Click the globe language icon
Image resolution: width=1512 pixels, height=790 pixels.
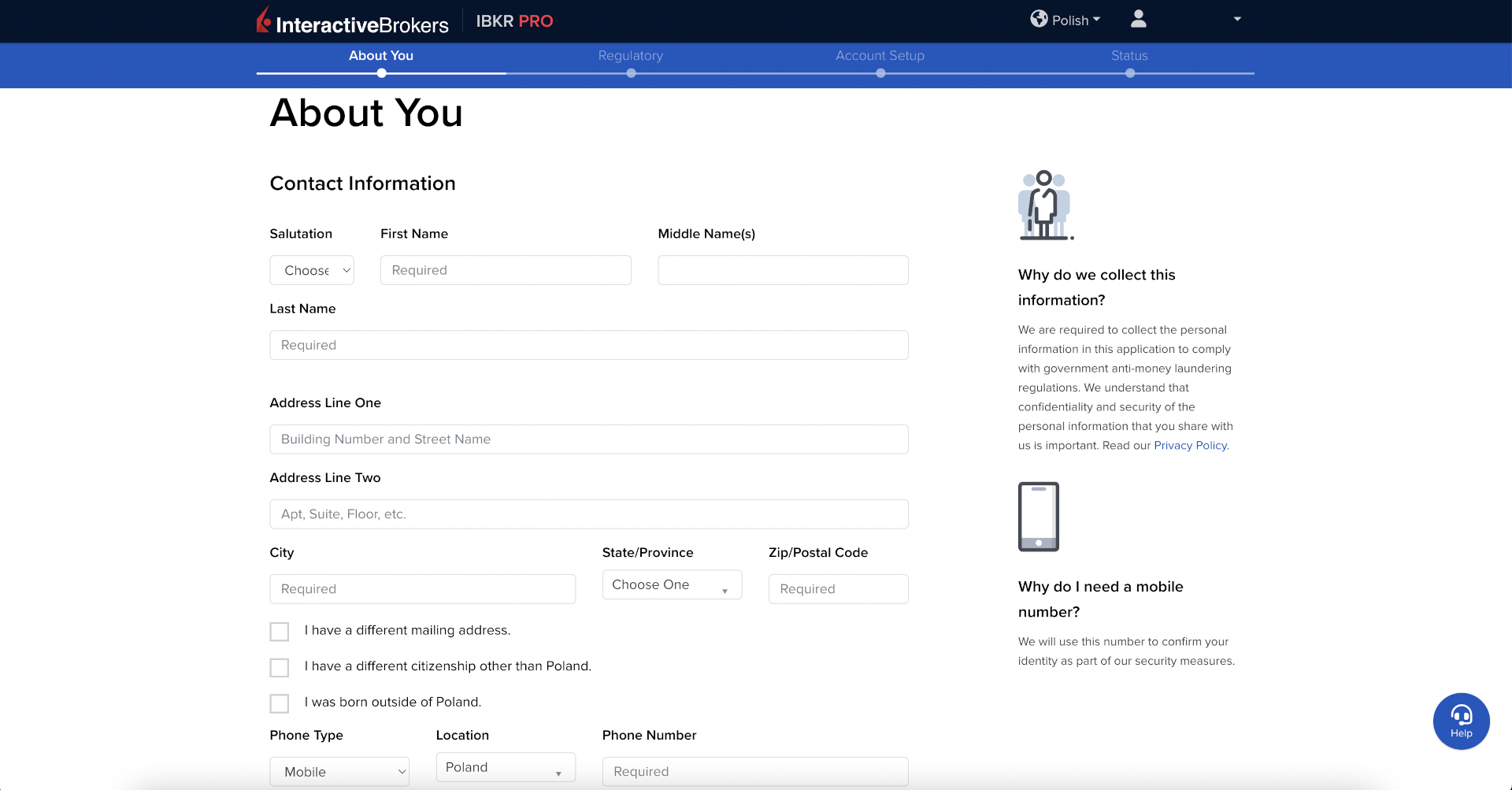click(1039, 19)
